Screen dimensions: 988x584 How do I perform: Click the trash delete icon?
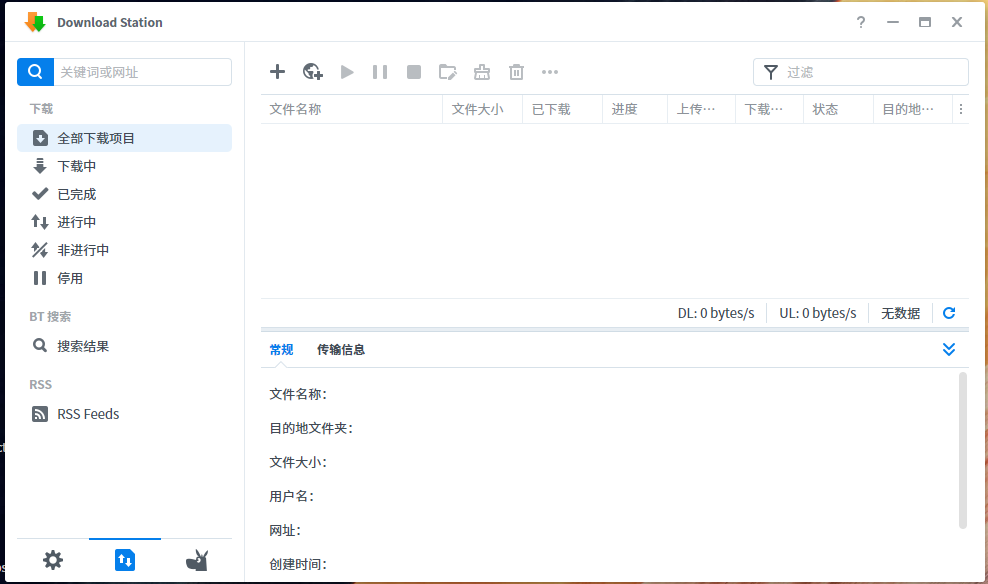pos(516,71)
